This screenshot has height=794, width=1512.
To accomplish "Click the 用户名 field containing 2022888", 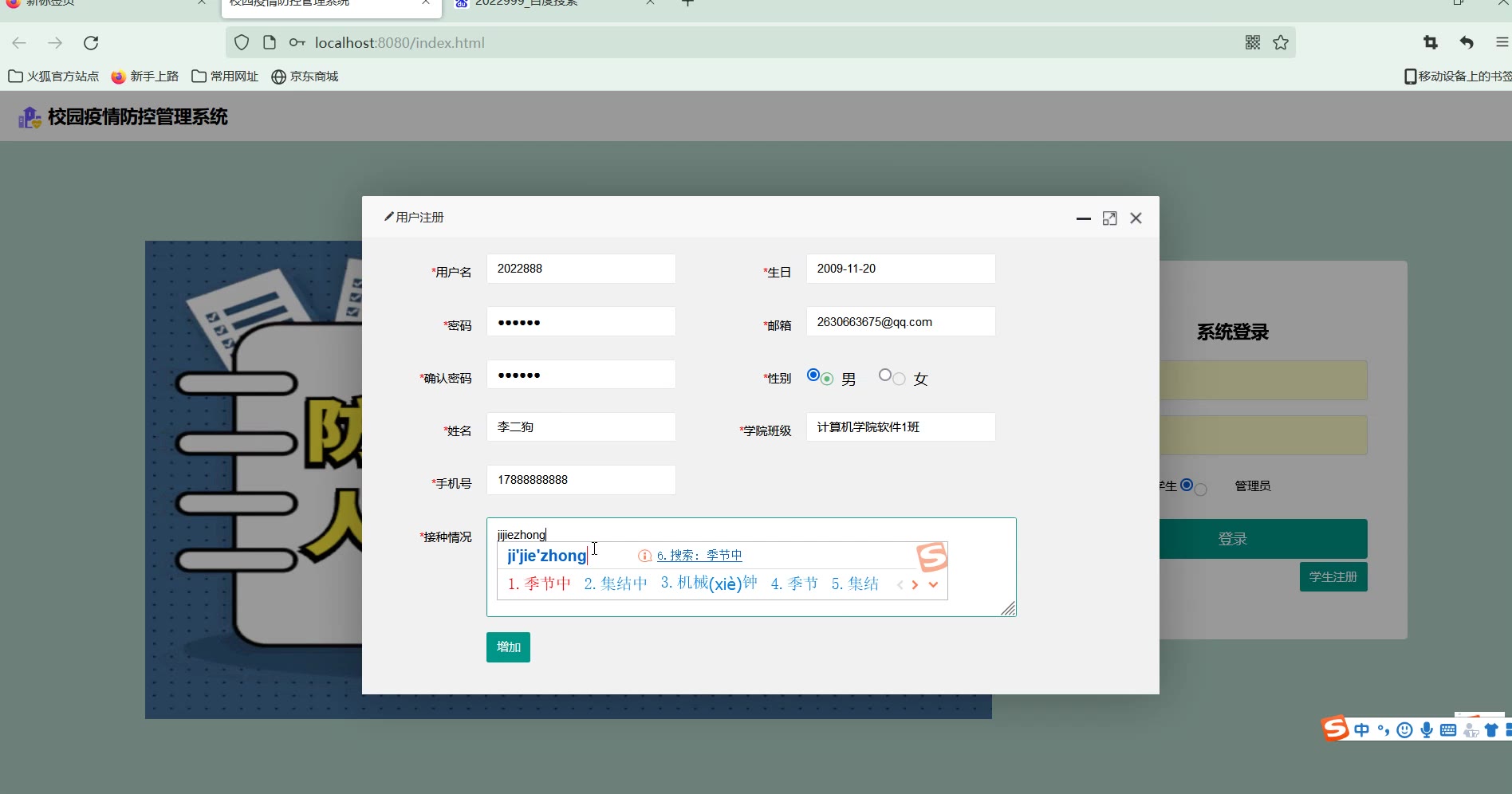I will click(581, 269).
